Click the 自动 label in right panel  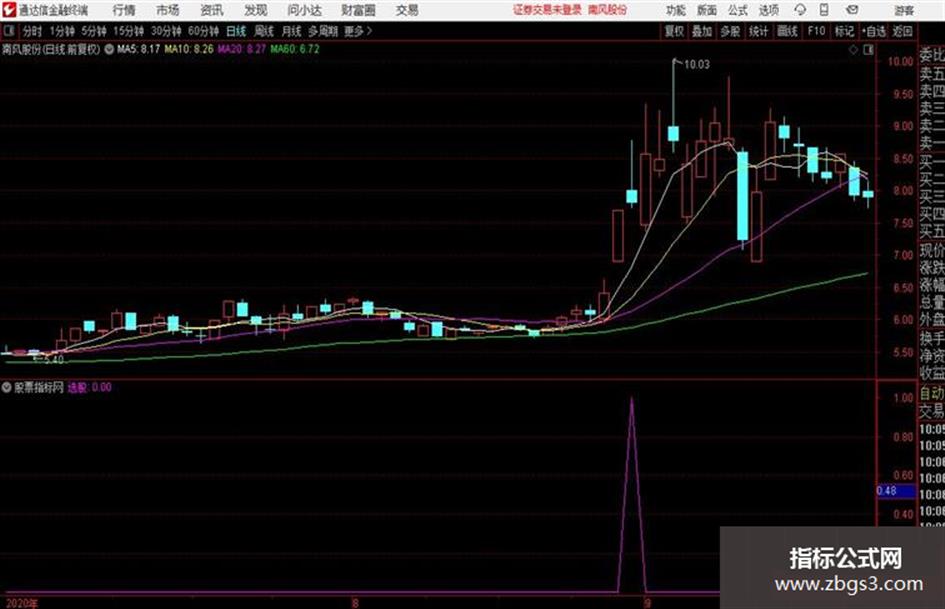[x=932, y=393]
